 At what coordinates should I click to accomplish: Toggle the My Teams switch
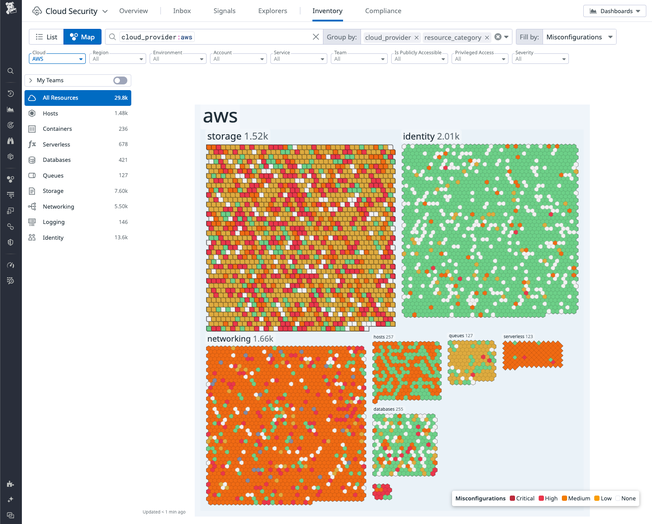click(x=120, y=80)
